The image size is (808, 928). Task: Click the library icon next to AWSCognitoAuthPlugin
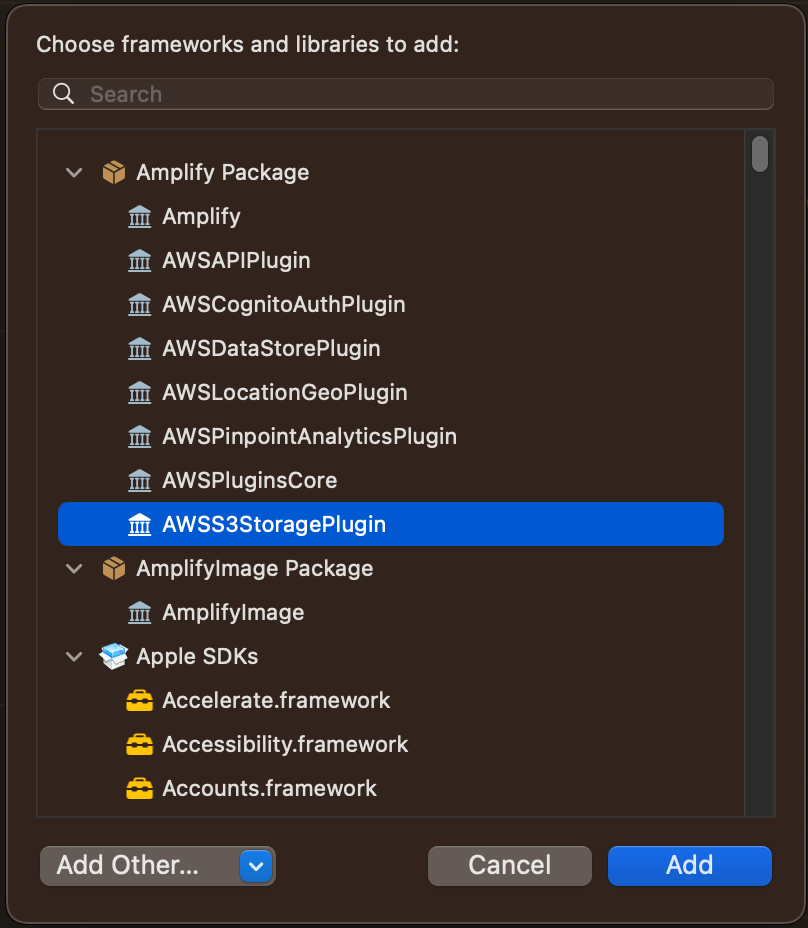140,304
